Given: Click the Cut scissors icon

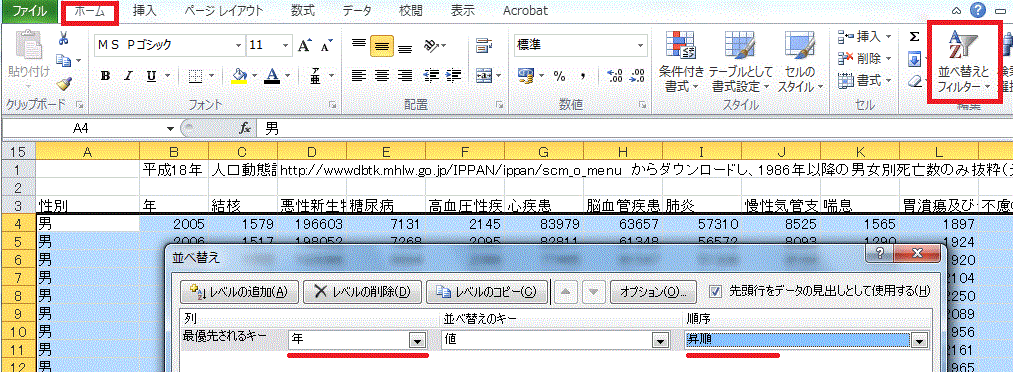Looking at the screenshot, I should coord(63,38).
